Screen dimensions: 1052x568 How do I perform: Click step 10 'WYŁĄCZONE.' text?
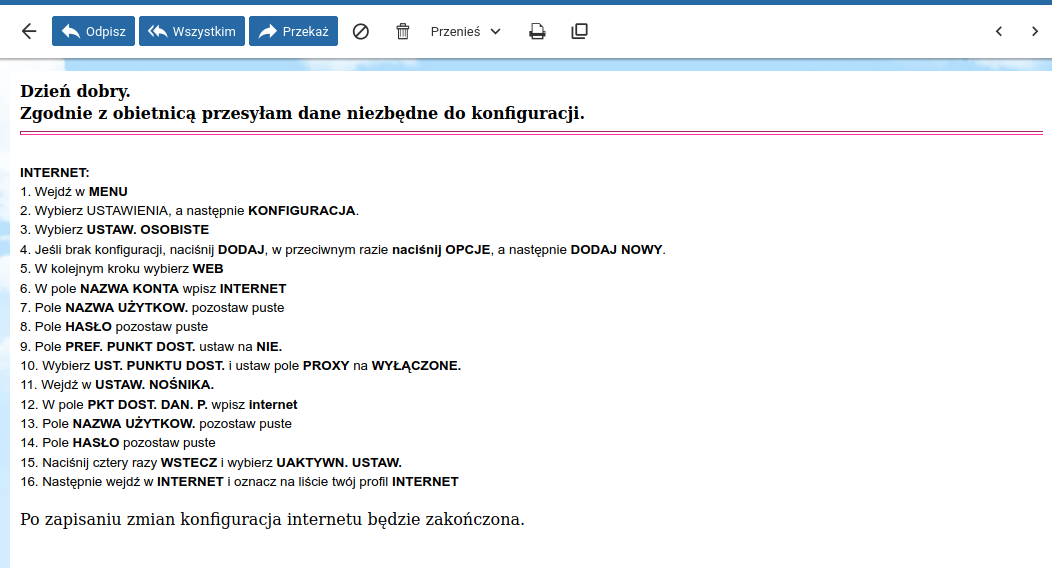[416, 365]
